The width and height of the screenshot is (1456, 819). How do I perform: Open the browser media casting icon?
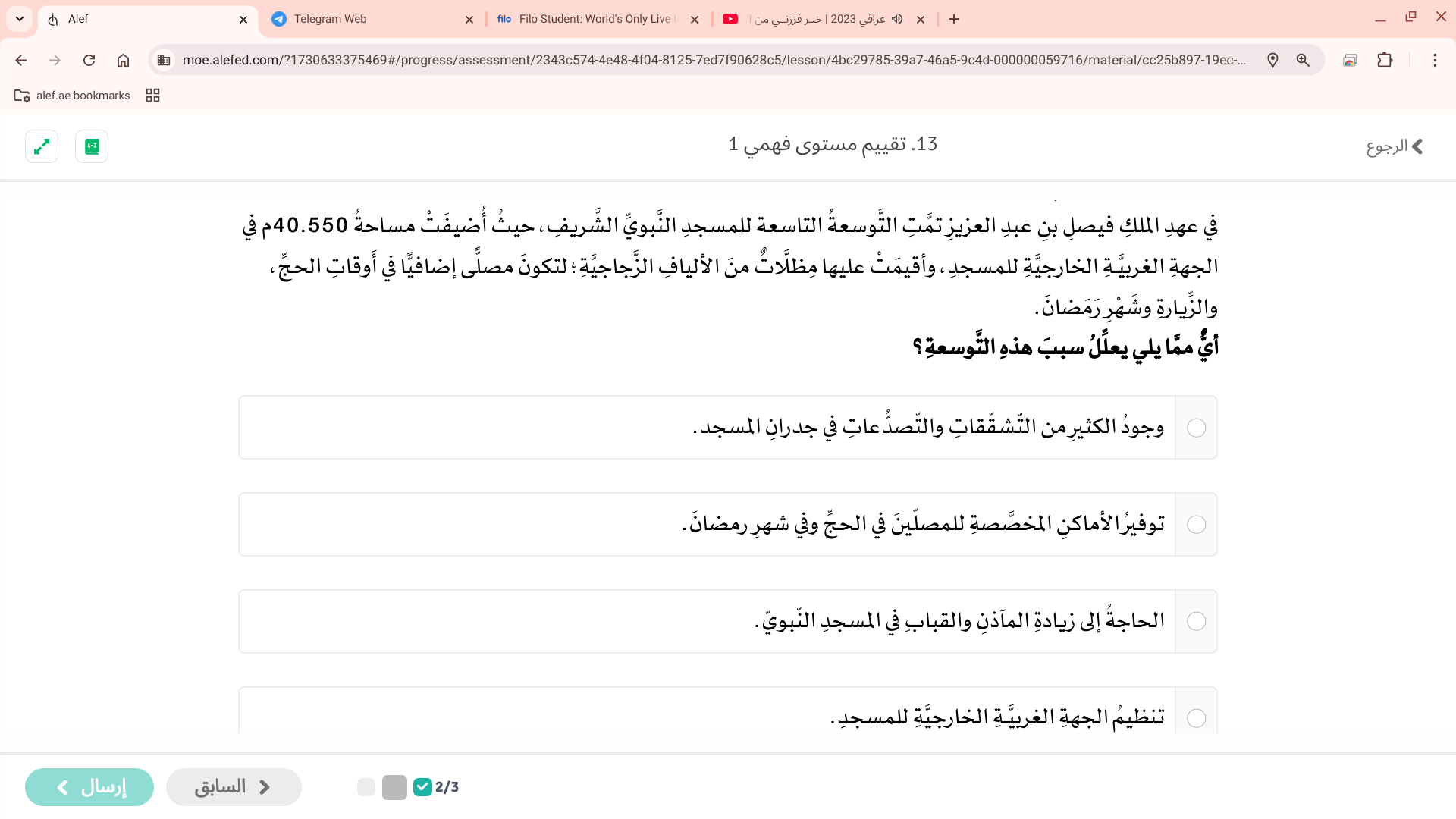[1351, 60]
